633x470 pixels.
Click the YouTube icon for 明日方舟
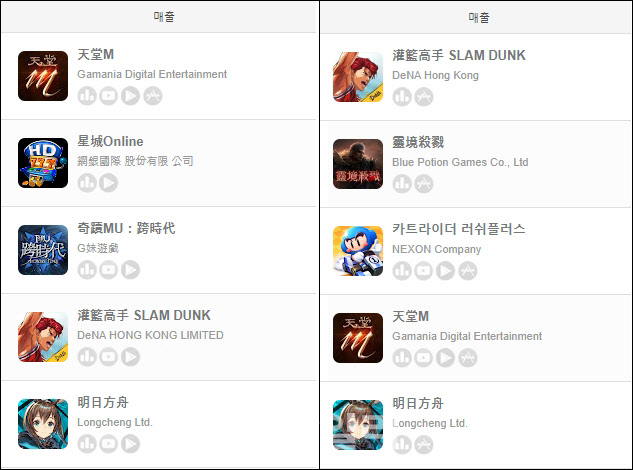109,444
